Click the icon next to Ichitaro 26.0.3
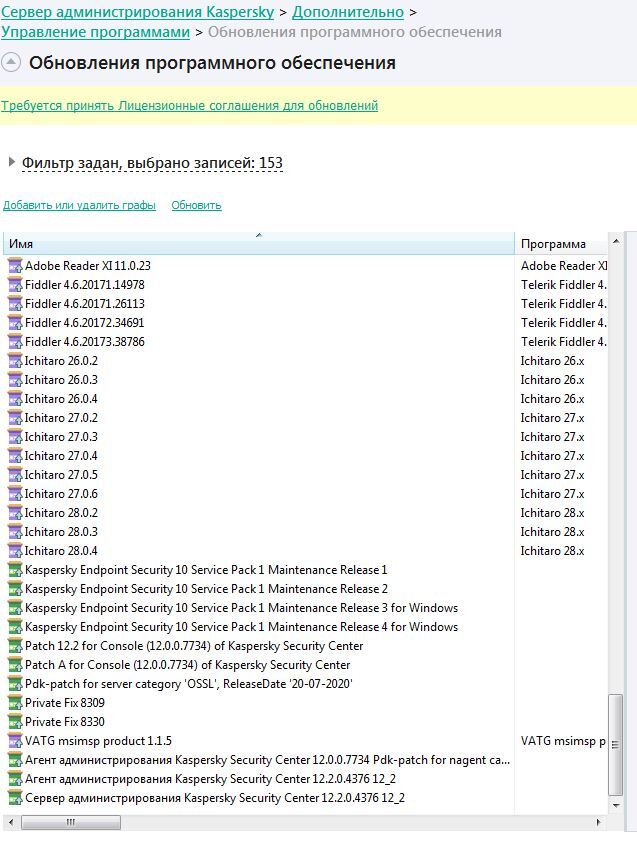 (15, 379)
